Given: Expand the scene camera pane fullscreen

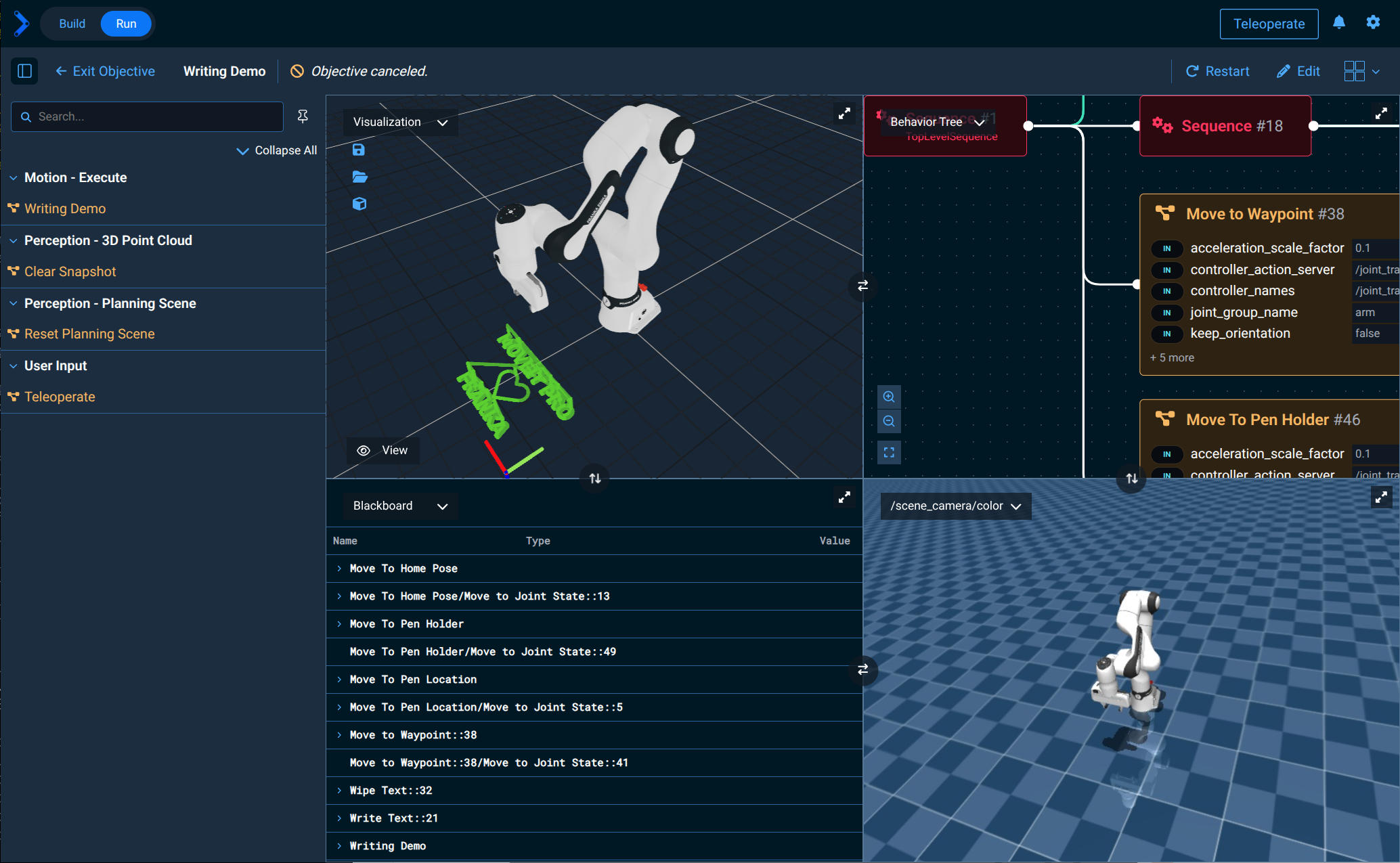Looking at the screenshot, I should click(1381, 497).
